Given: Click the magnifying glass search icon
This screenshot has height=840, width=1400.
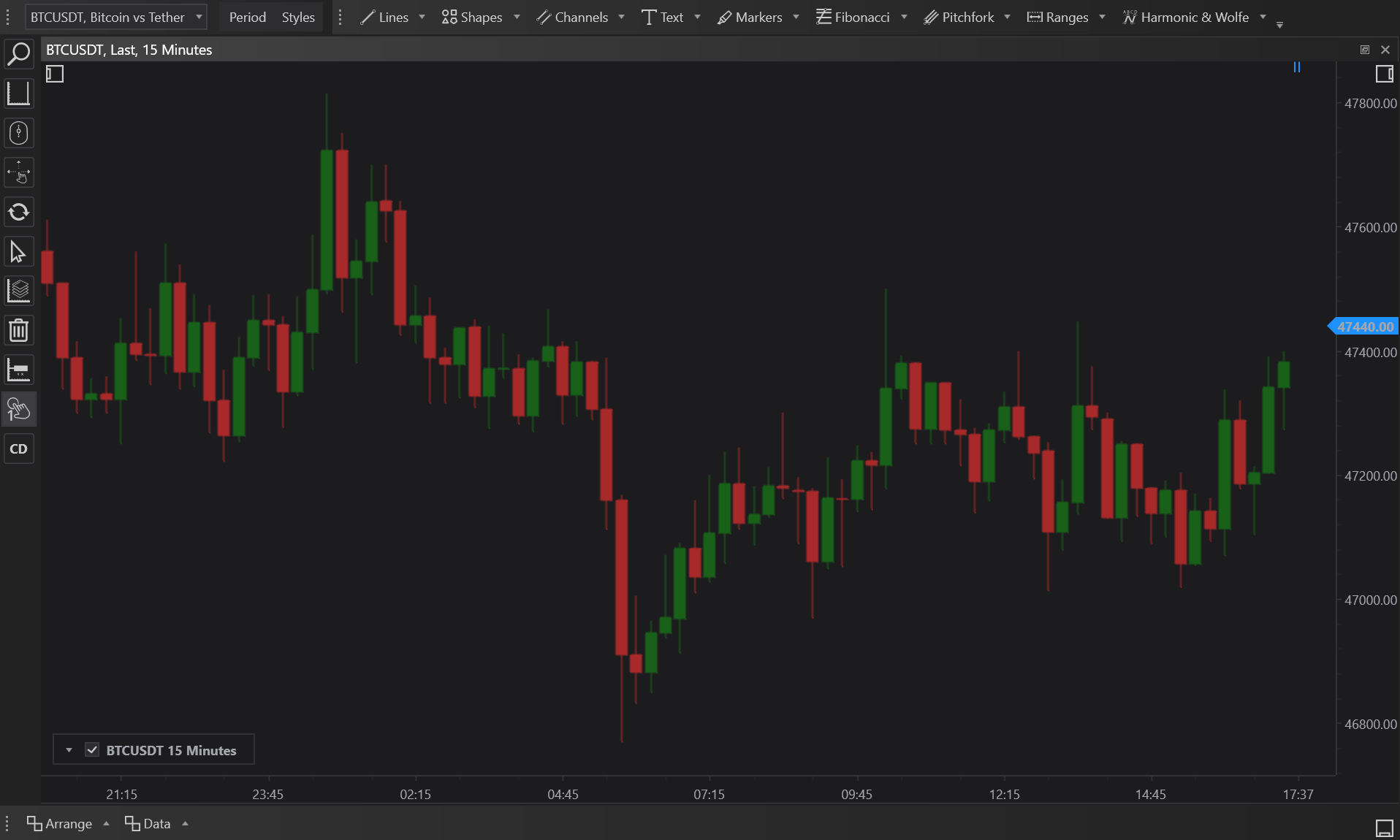Looking at the screenshot, I should point(19,54).
